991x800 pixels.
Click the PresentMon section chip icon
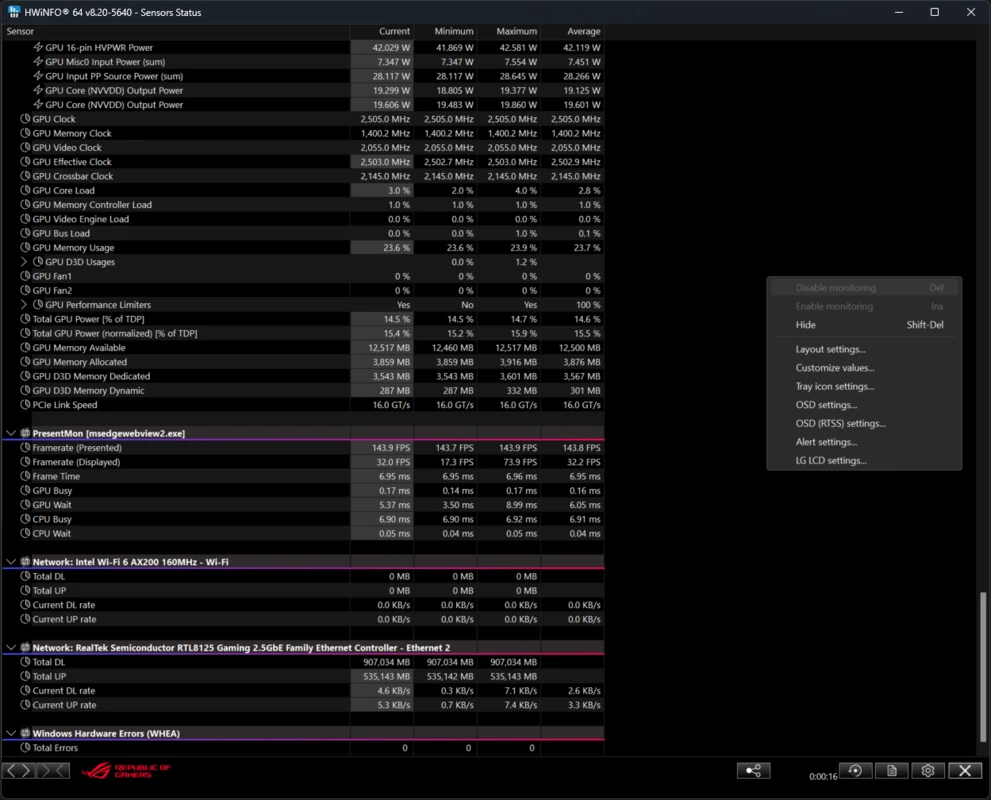pyautogui.click(x=25, y=433)
